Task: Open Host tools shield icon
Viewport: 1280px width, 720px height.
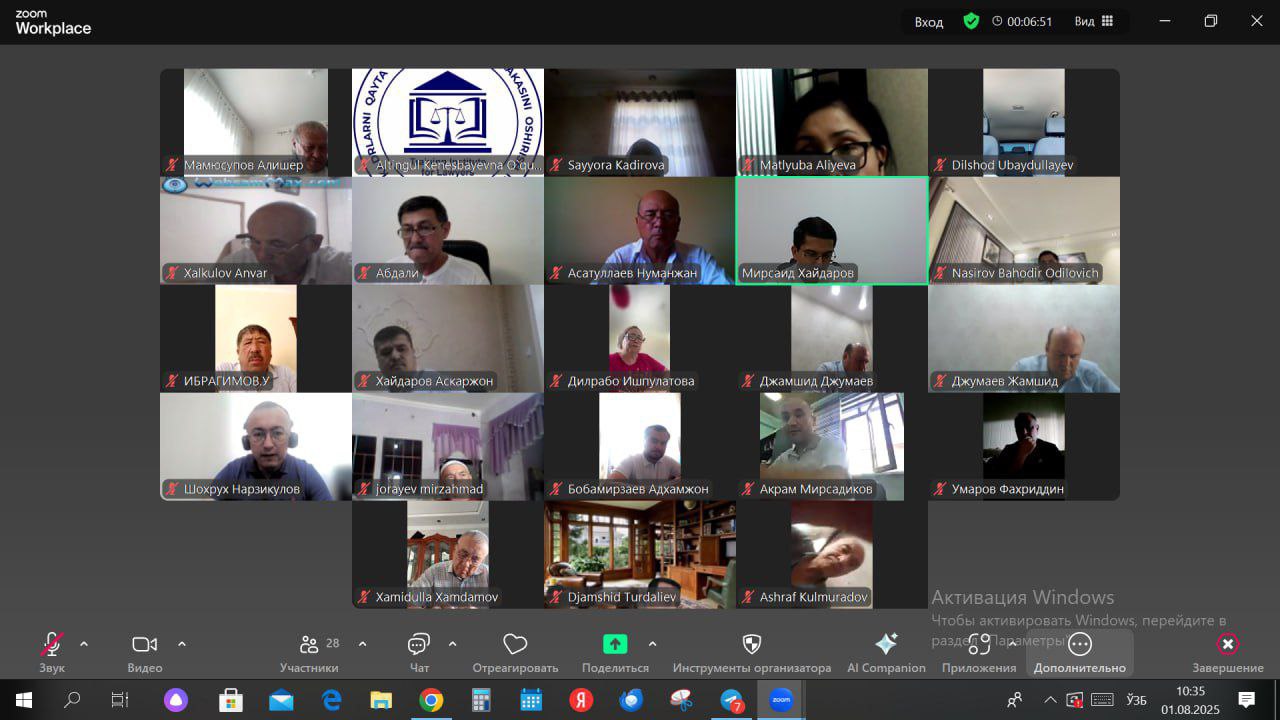Action: [x=752, y=645]
